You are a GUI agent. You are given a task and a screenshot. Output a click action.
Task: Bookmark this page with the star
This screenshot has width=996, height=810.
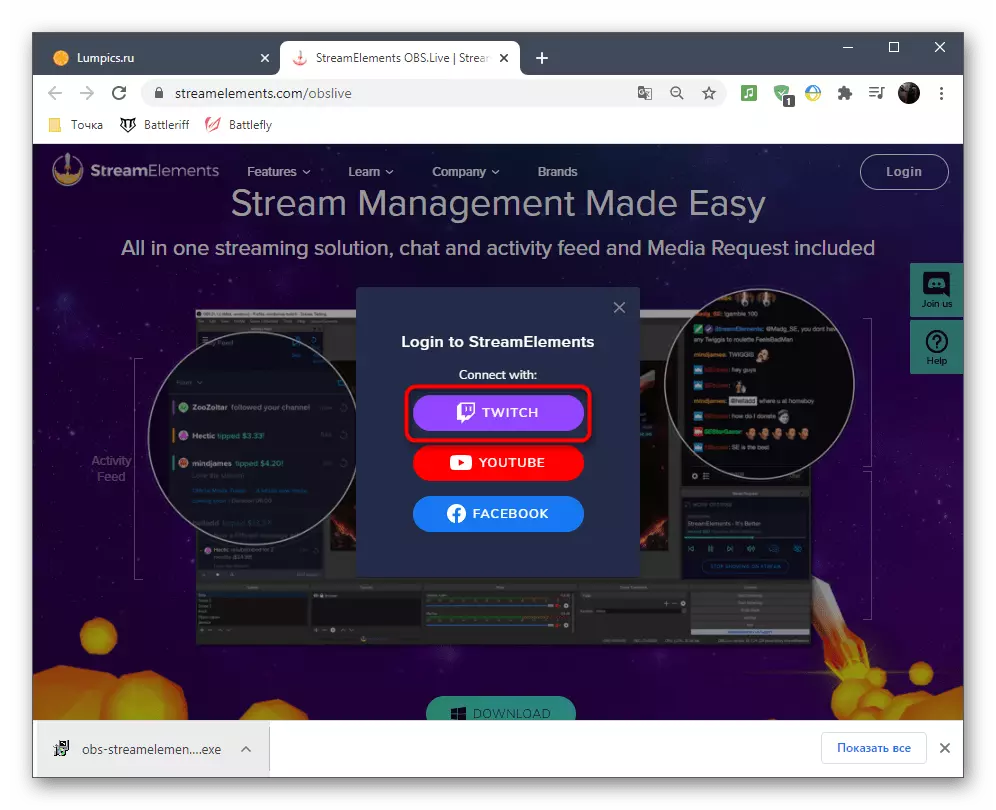[709, 93]
